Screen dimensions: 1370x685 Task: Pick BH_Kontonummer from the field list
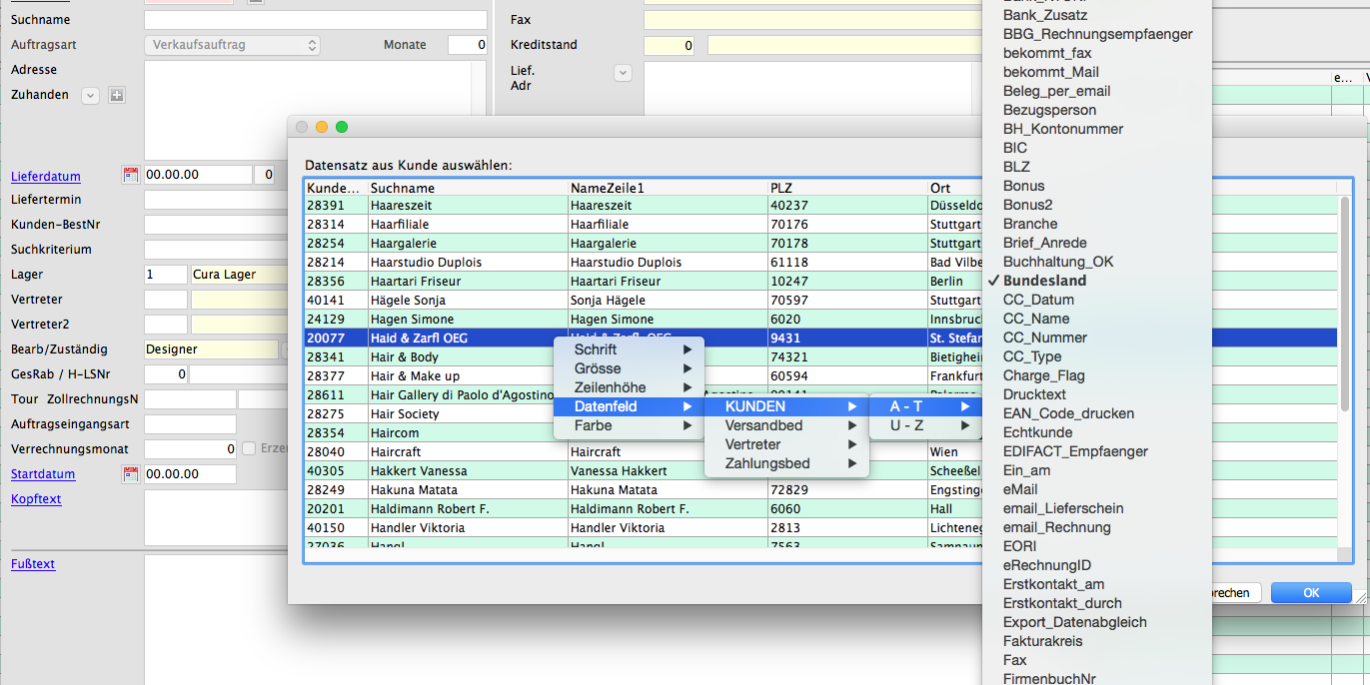point(1097,129)
